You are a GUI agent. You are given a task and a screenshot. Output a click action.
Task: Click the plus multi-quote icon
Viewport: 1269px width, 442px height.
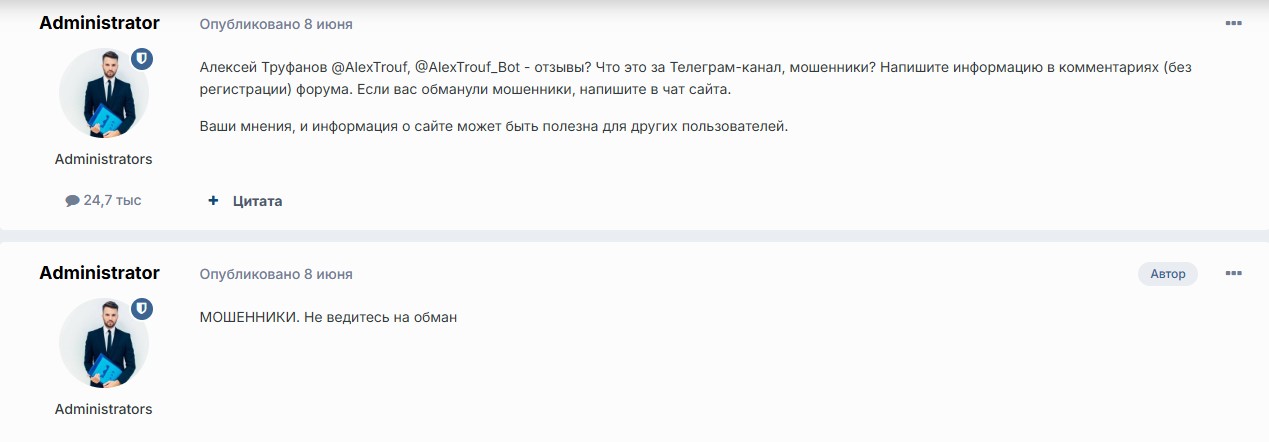213,201
